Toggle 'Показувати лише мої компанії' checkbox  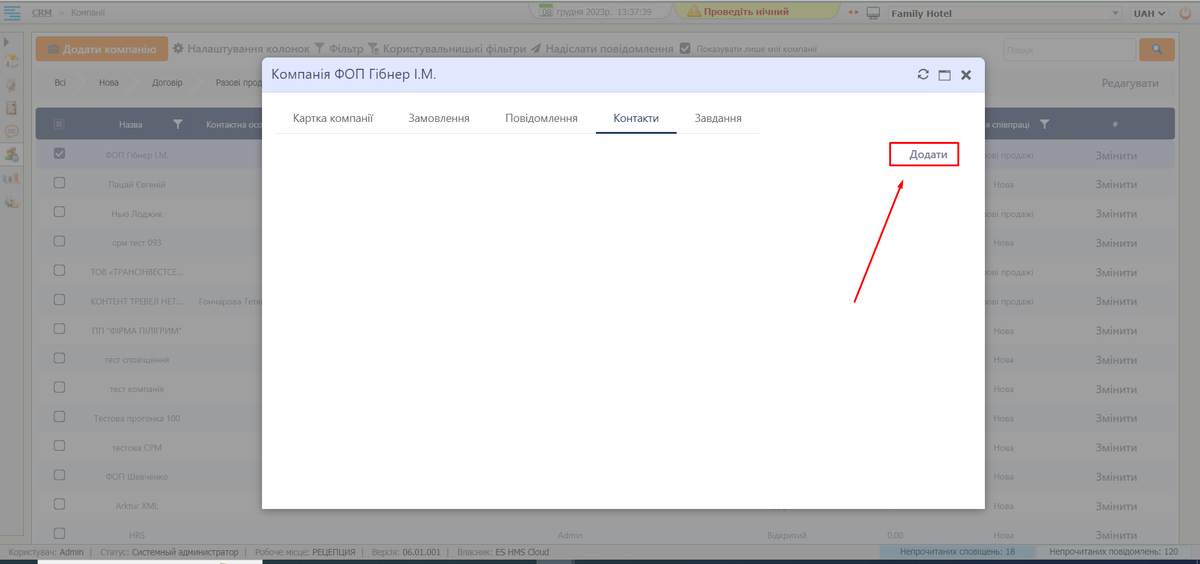click(685, 49)
